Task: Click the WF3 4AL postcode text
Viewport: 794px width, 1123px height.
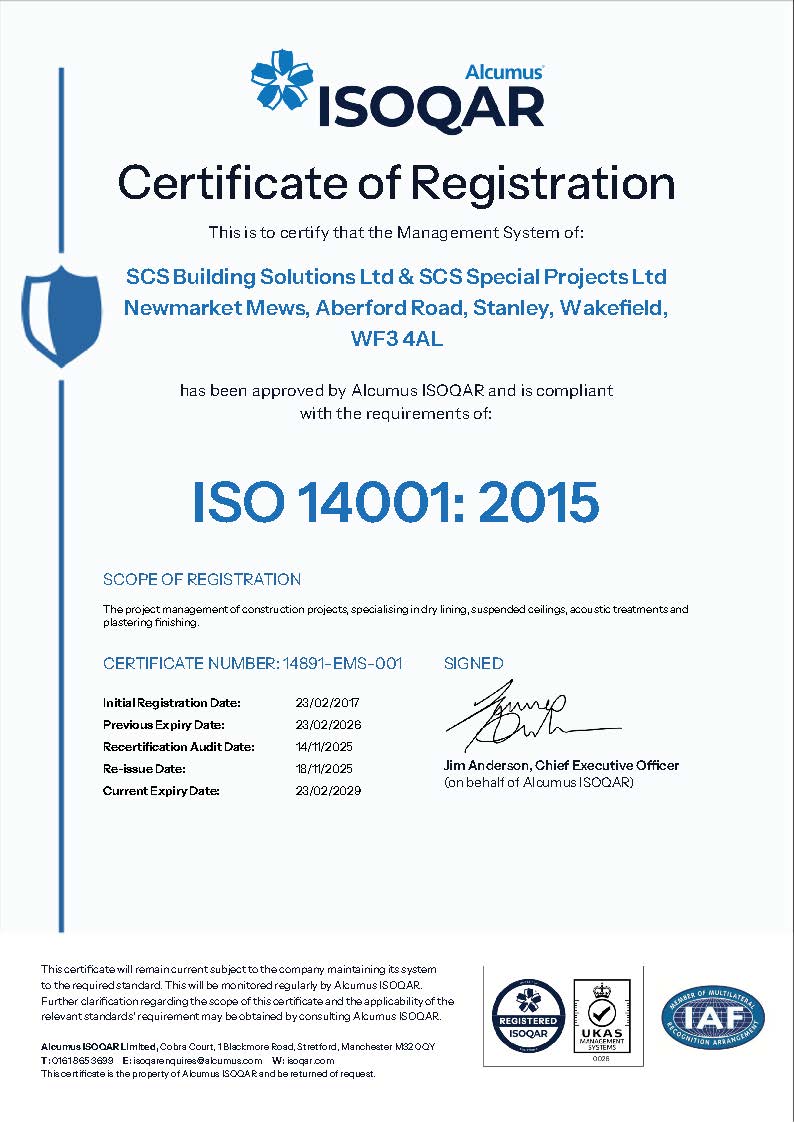Action: click(396, 340)
